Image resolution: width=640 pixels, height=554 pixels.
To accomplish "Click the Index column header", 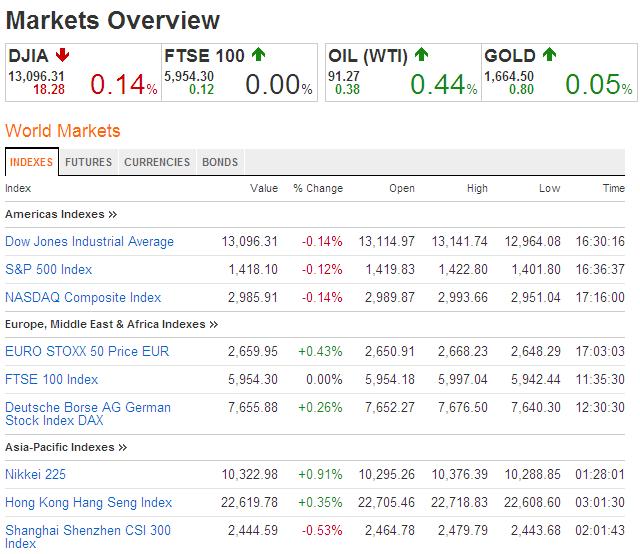I will click(x=18, y=188).
